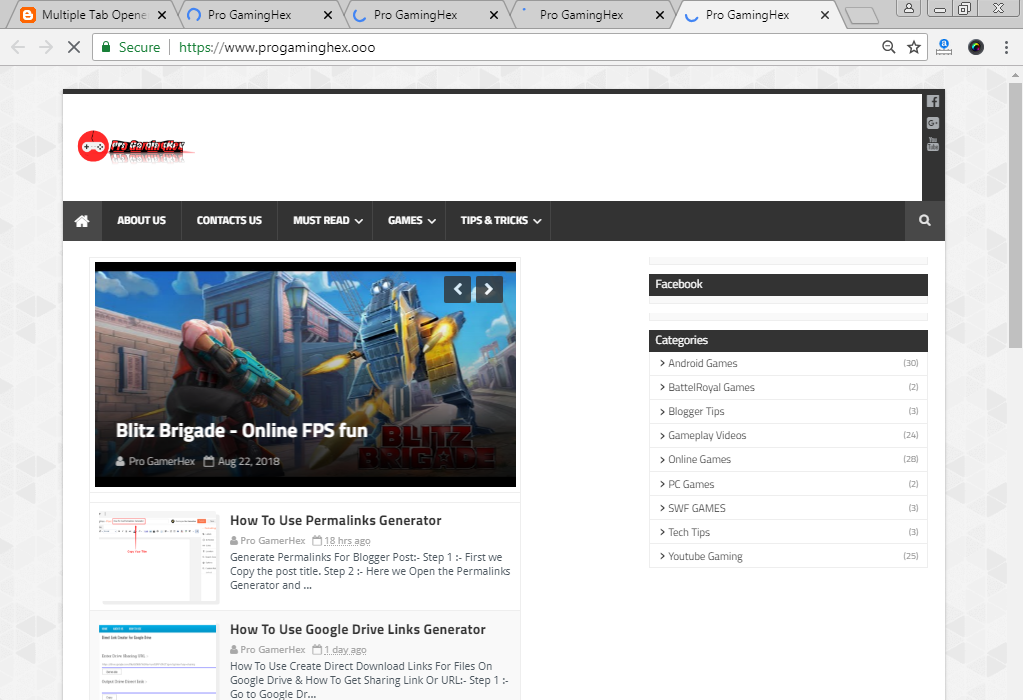
Task: Open the YouTube channel icon
Action: [932, 144]
